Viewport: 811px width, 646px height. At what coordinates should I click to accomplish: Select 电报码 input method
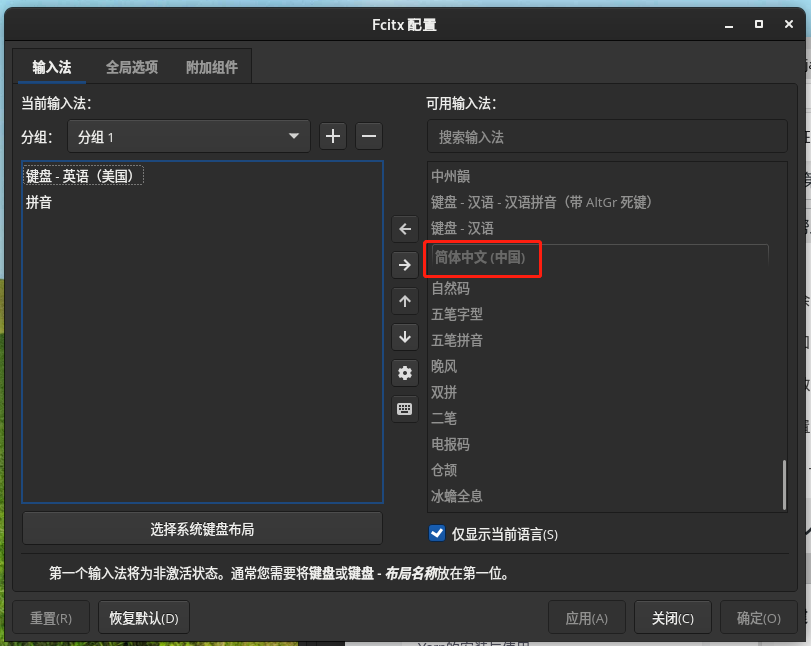pos(605,444)
